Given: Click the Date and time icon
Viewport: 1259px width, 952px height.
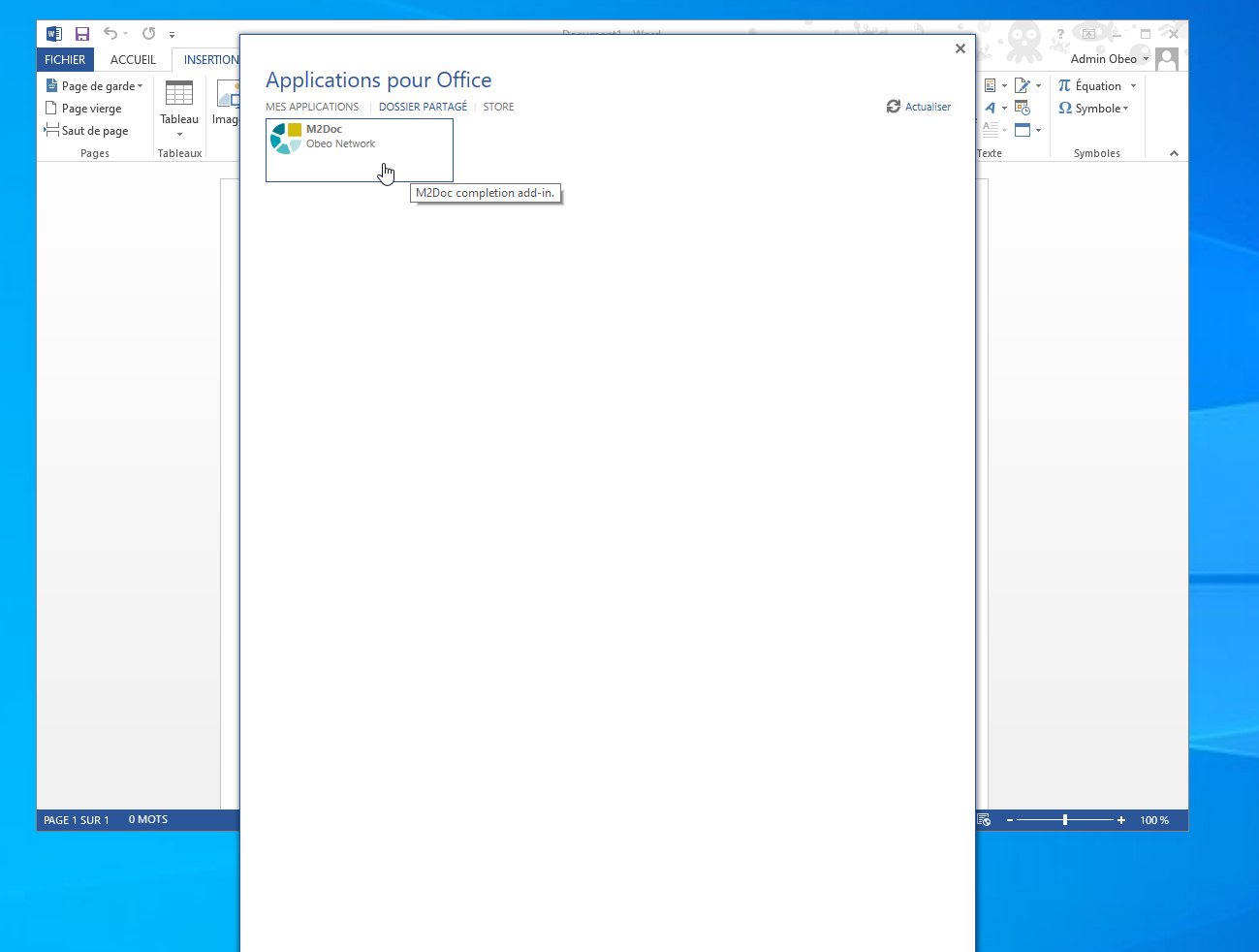Looking at the screenshot, I should pyautogui.click(x=1022, y=108).
